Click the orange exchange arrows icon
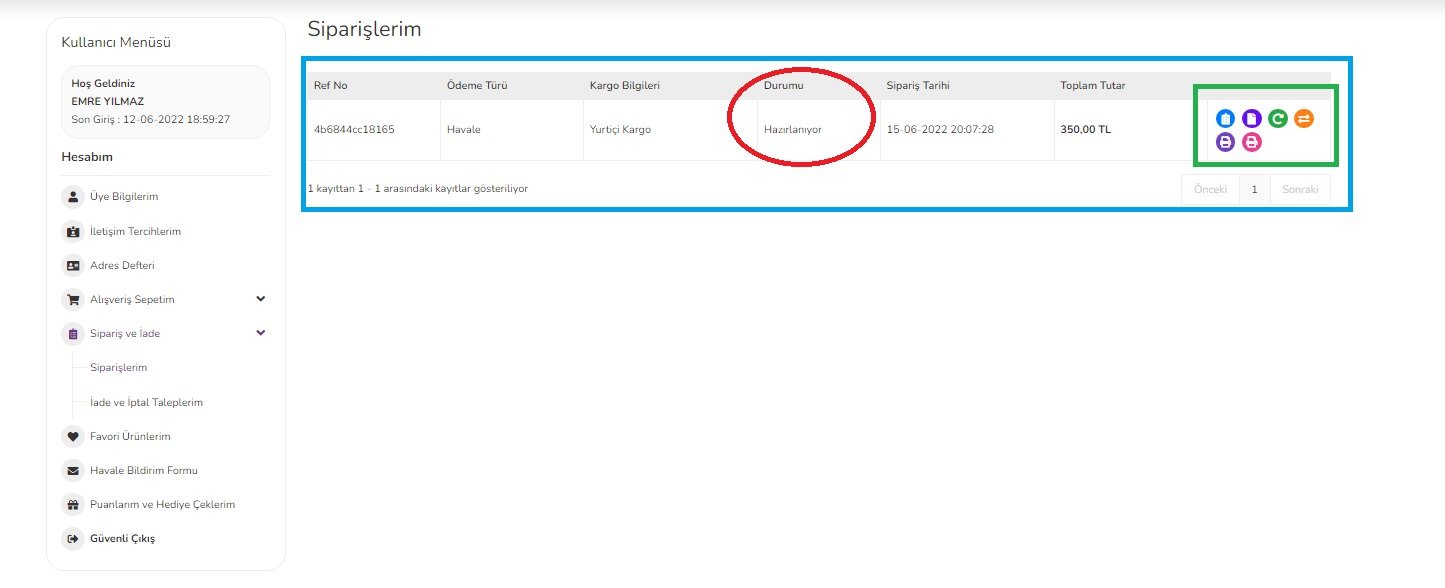Viewport: 1445px width, 588px height. (1303, 119)
